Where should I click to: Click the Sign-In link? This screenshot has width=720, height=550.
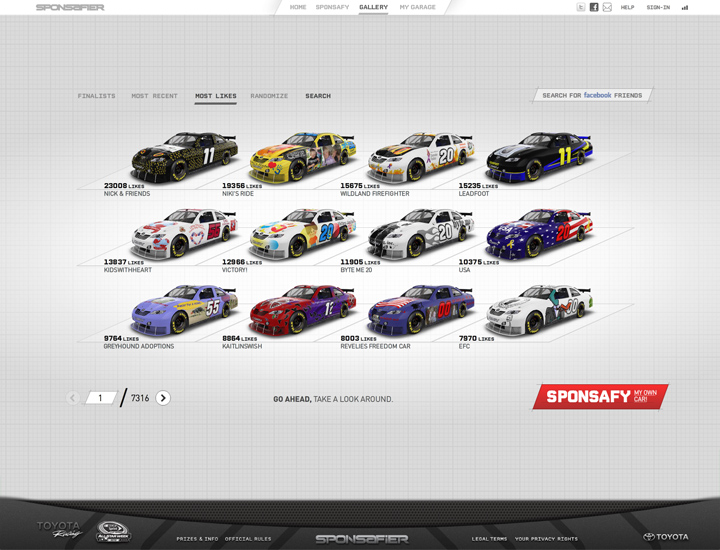(658, 7)
